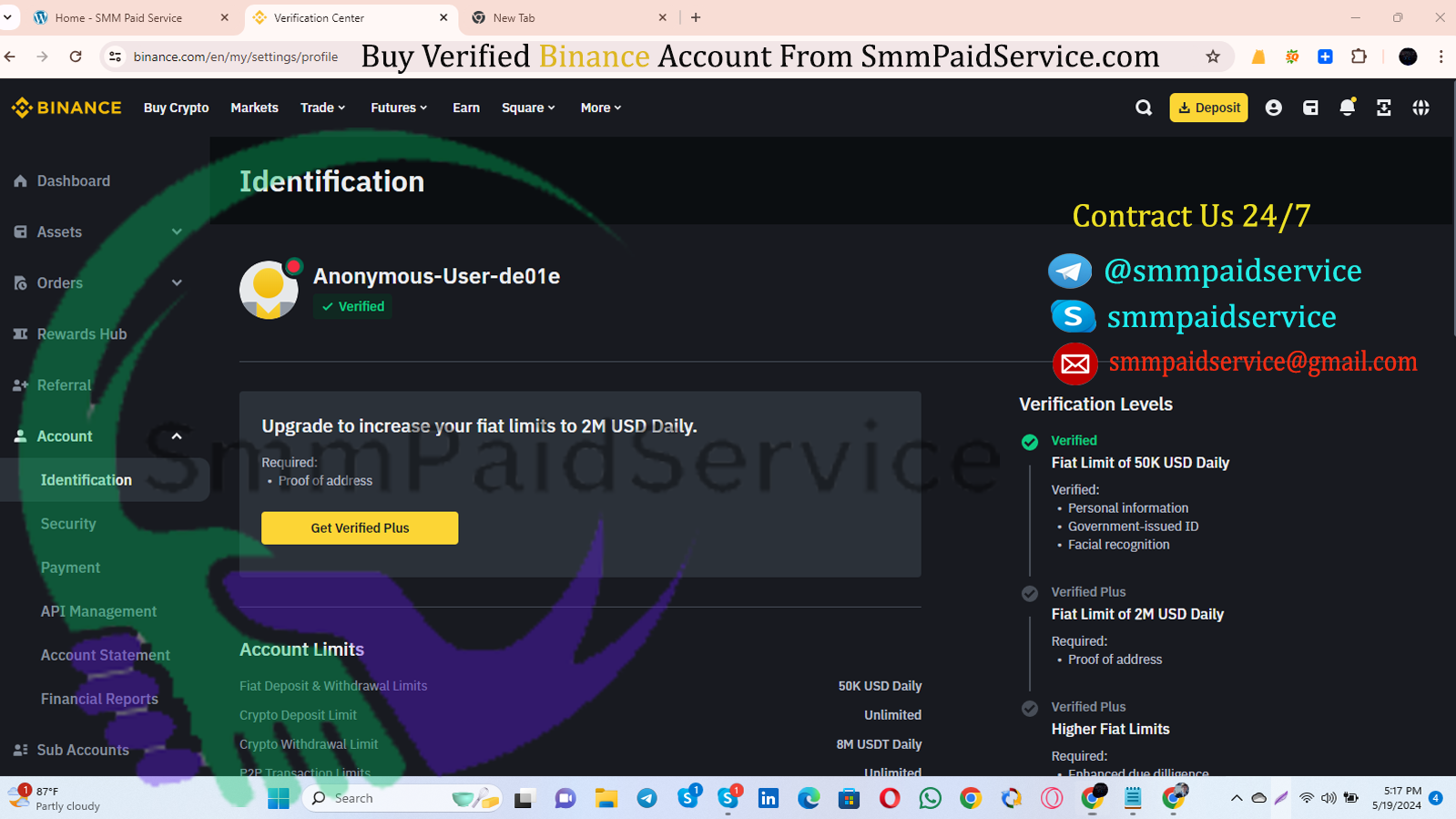This screenshot has width=1456, height=819.
Task: Open API Management in sidebar
Action: click(98, 611)
